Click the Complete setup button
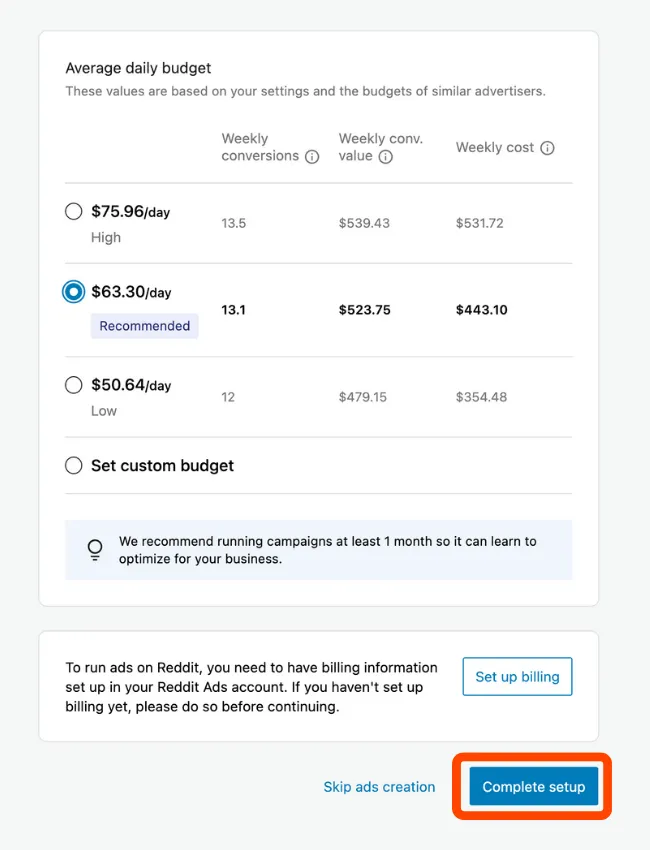The height and width of the screenshot is (850, 650). pyautogui.click(x=533, y=787)
